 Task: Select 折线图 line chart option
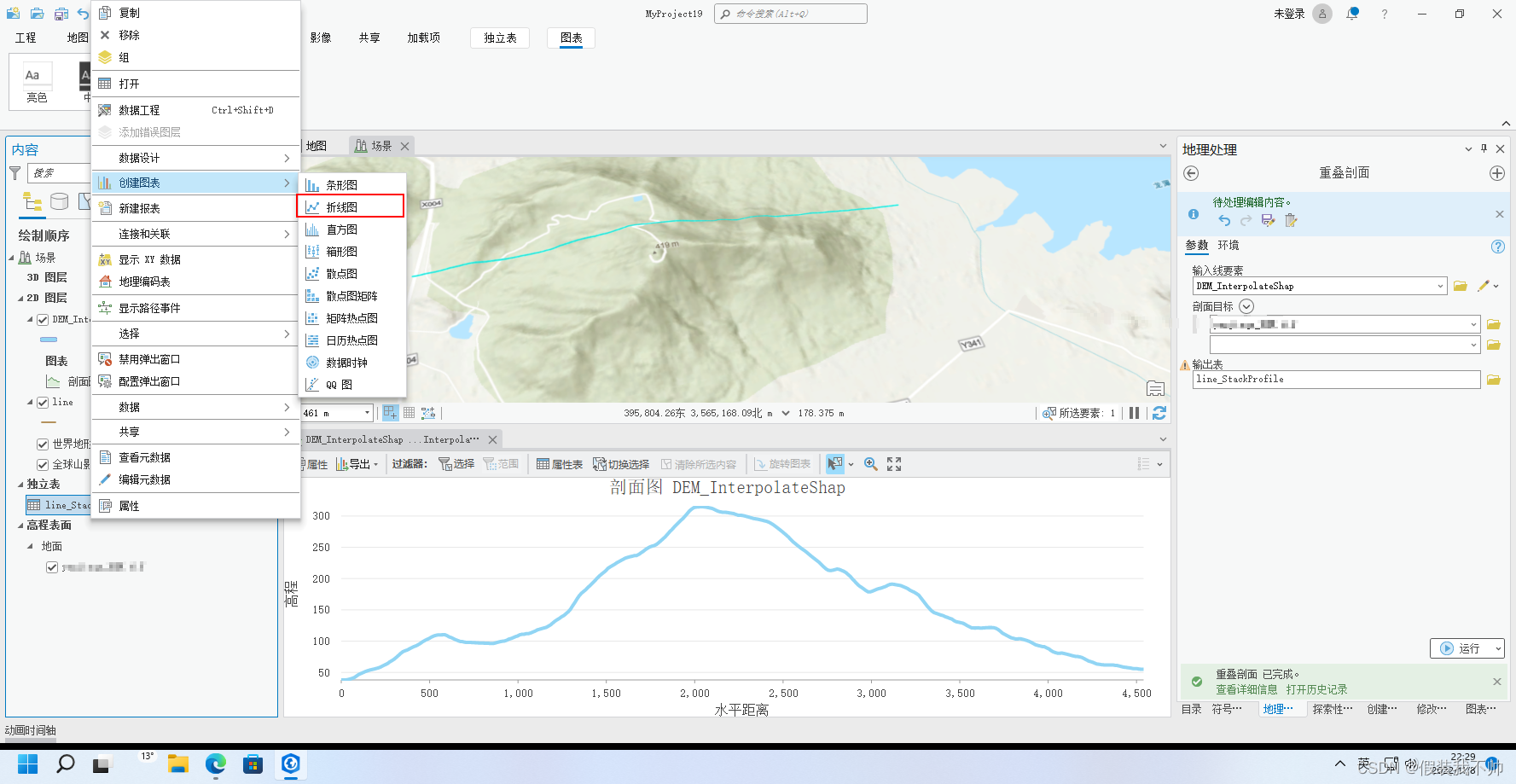point(351,206)
